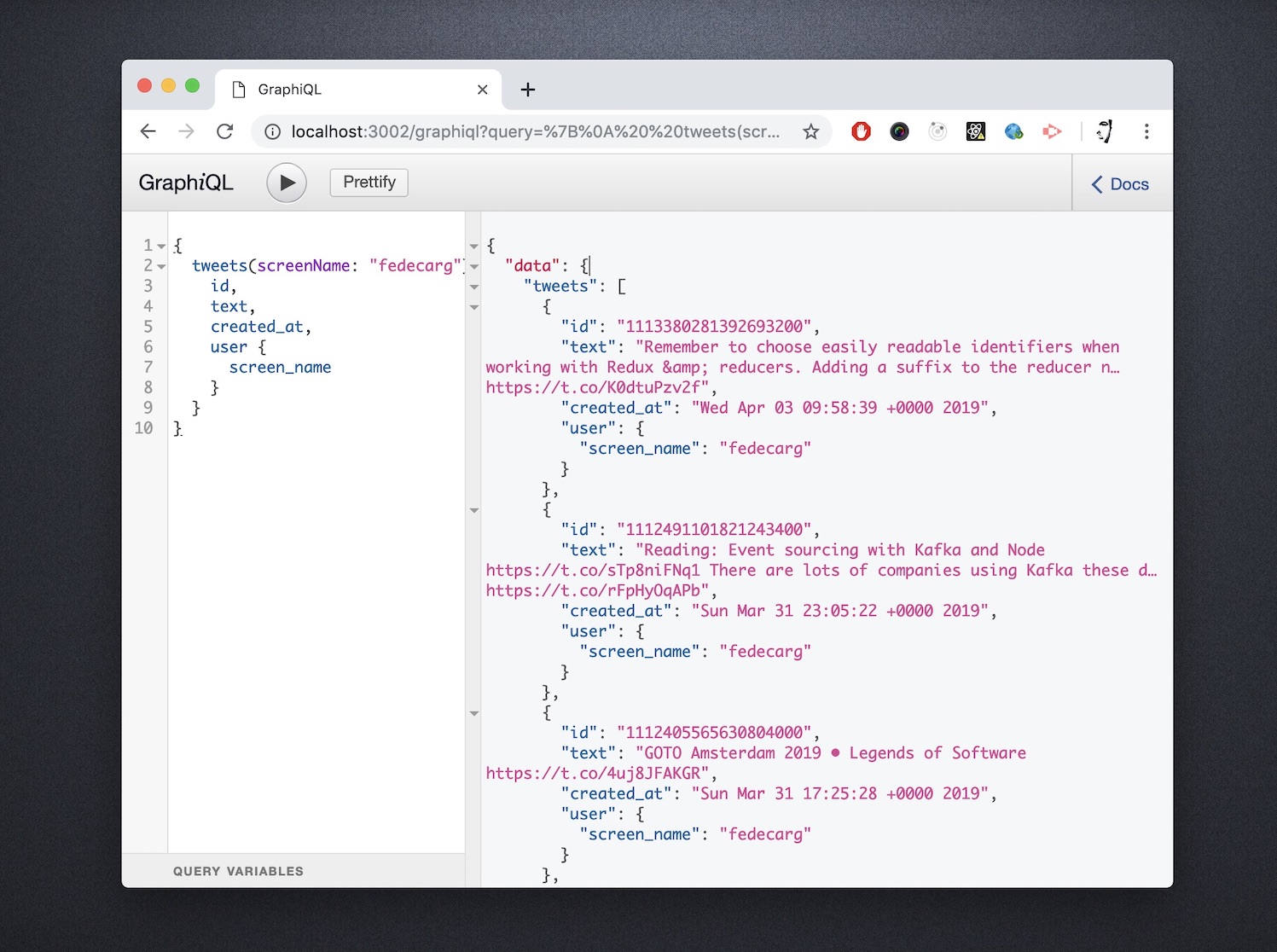View site information icon in address bar

point(272,131)
